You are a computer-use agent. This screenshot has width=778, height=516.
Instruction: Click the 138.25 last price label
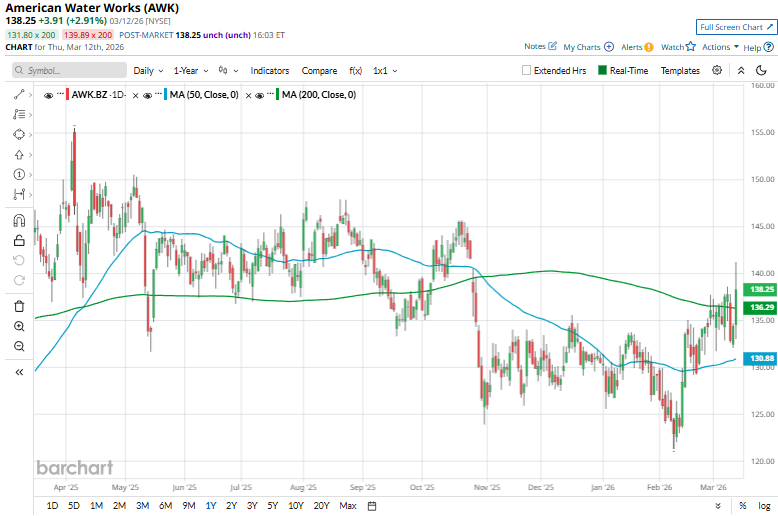tap(761, 289)
